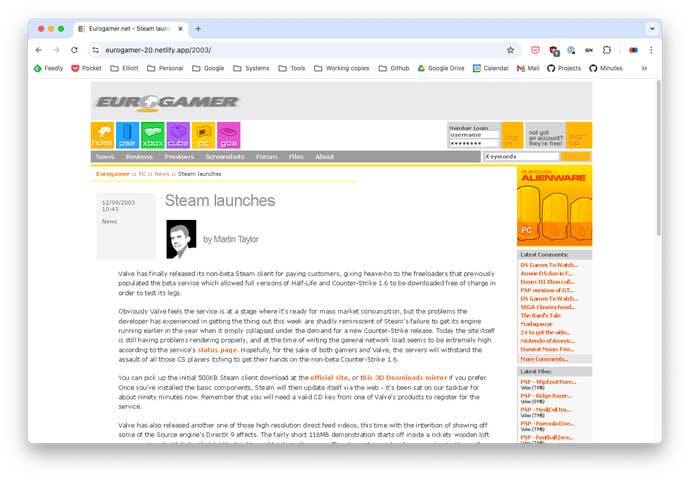Open Screenshots in site menu
The image size is (690, 480).
click(225, 157)
